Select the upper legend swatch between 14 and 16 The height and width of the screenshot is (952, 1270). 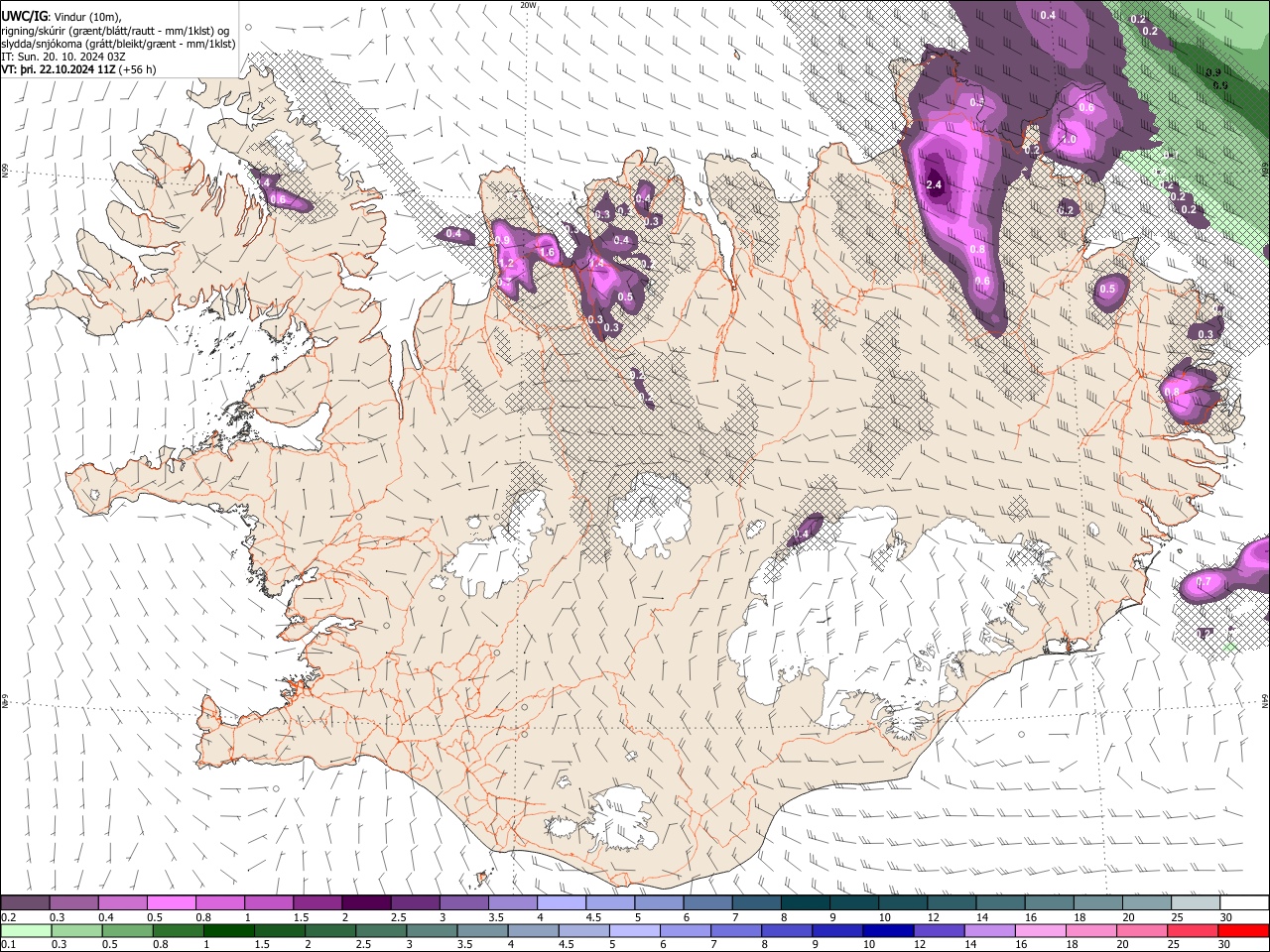pyautogui.click(x=1001, y=903)
